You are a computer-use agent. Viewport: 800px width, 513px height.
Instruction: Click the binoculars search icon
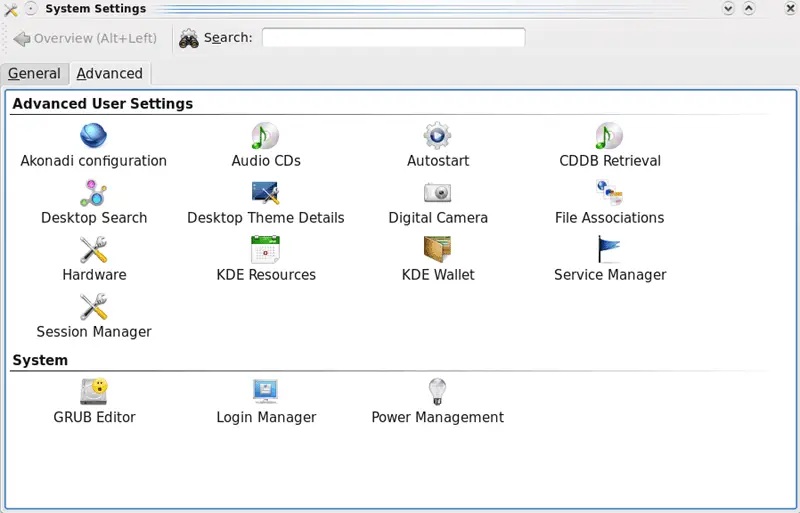pyautogui.click(x=189, y=38)
